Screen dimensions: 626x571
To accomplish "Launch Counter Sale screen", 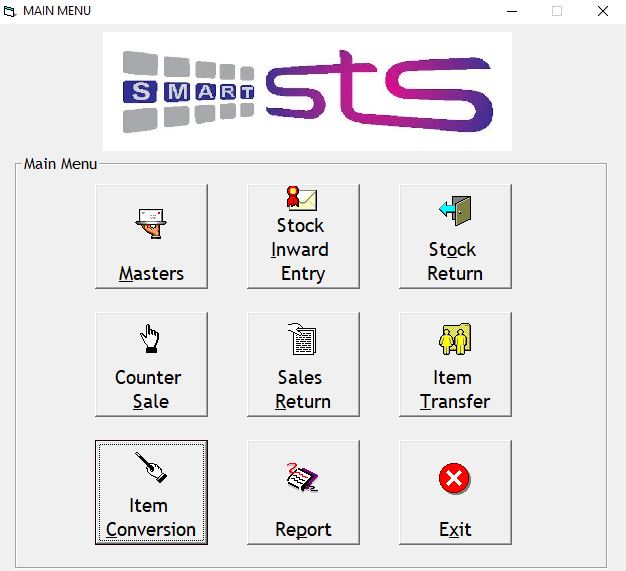I will 151,364.
